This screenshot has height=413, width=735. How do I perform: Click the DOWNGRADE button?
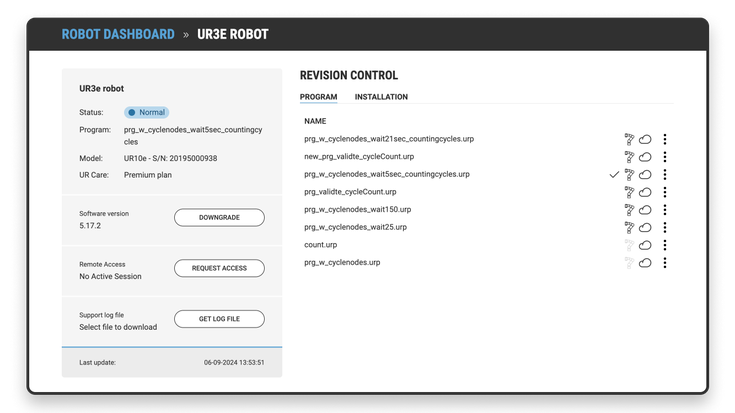(219, 218)
